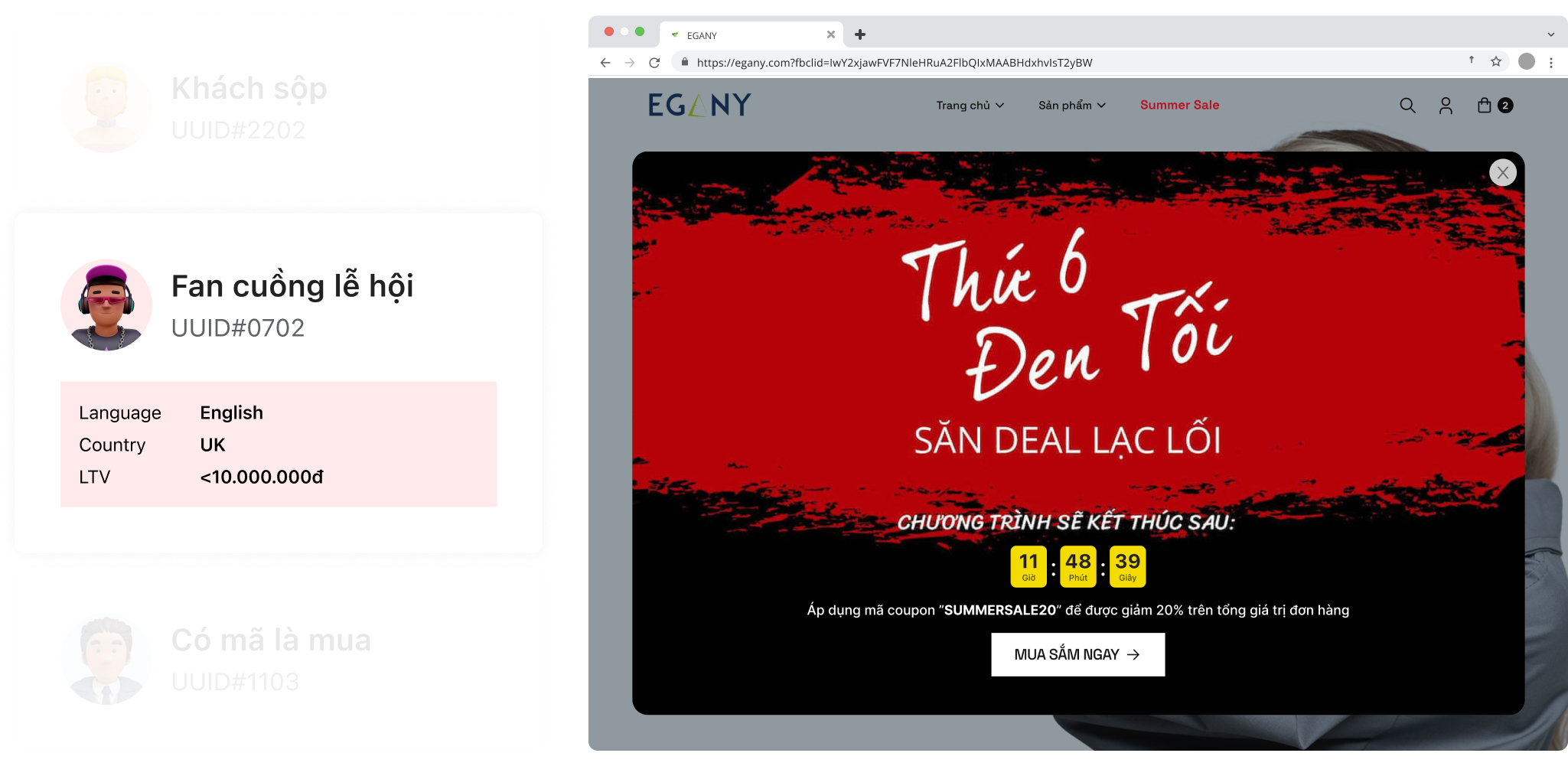
Task: Expand the Trang chủ menu
Action: pos(970,106)
